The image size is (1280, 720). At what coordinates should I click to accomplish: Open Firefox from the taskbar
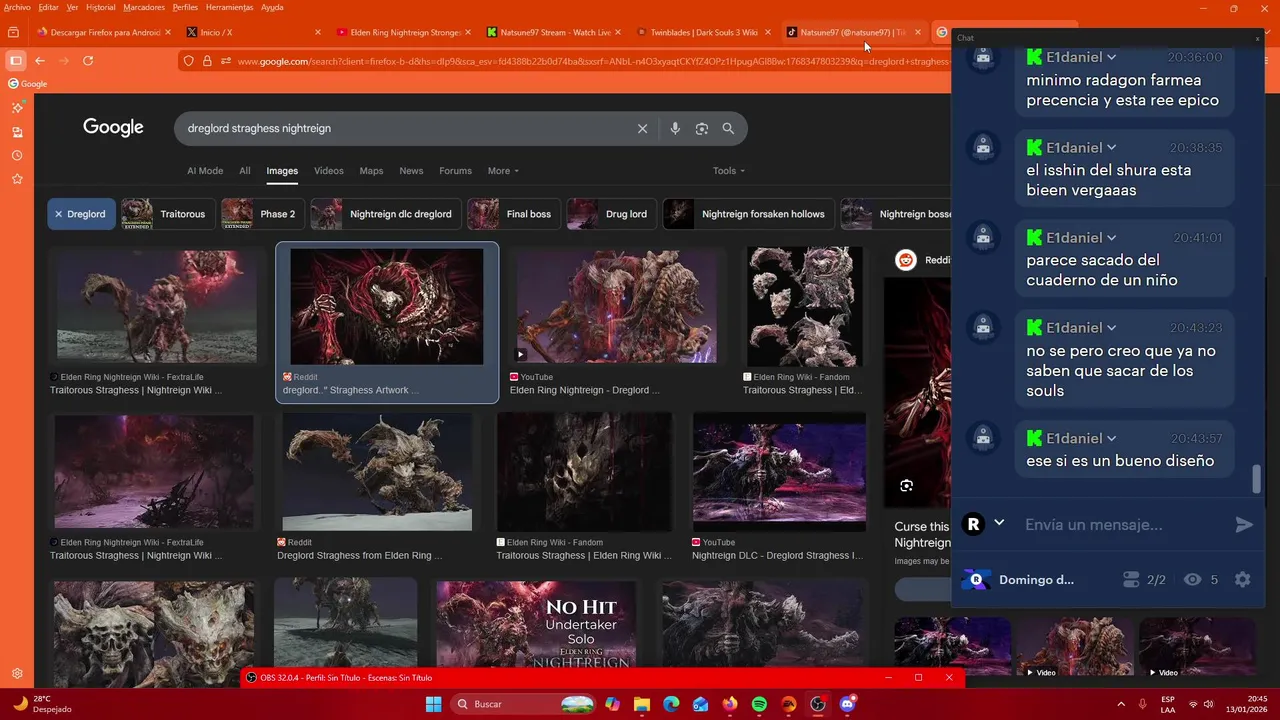pos(730,704)
